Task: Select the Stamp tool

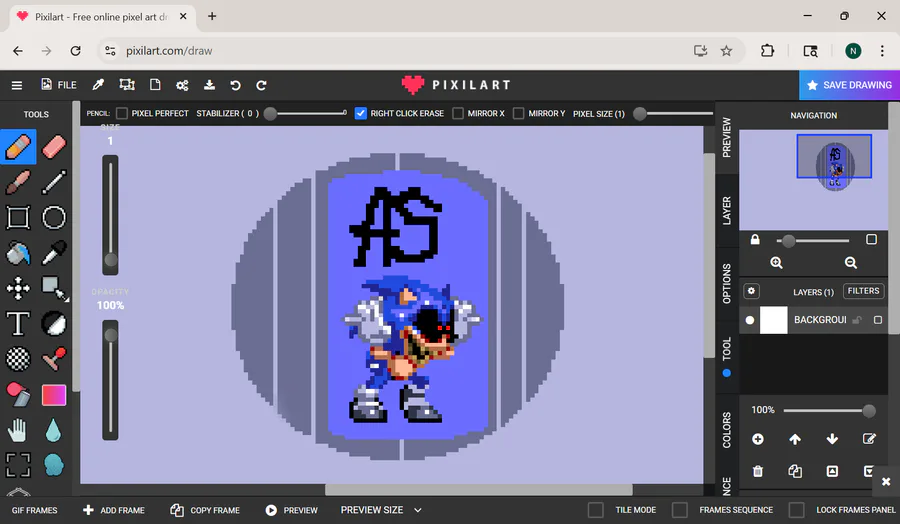Action: 54,359
